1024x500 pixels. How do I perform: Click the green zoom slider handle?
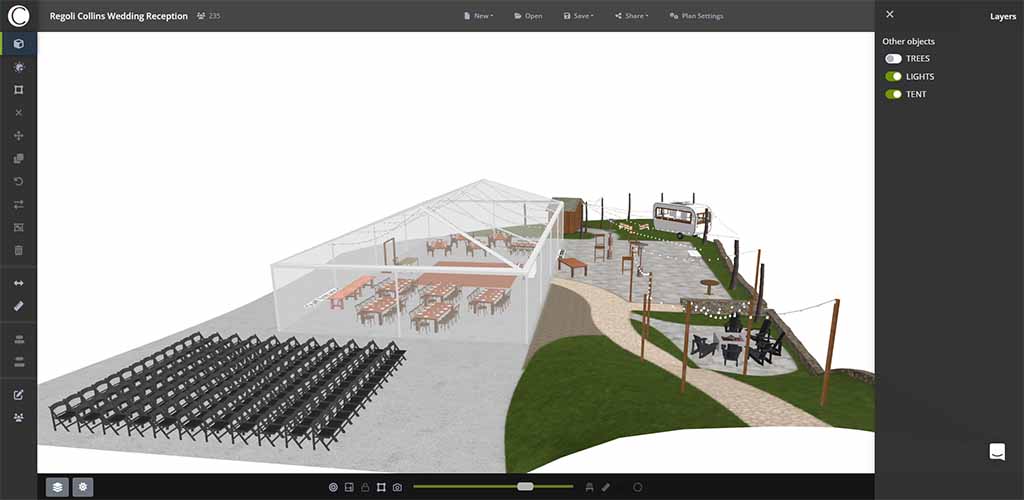click(525, 487)
